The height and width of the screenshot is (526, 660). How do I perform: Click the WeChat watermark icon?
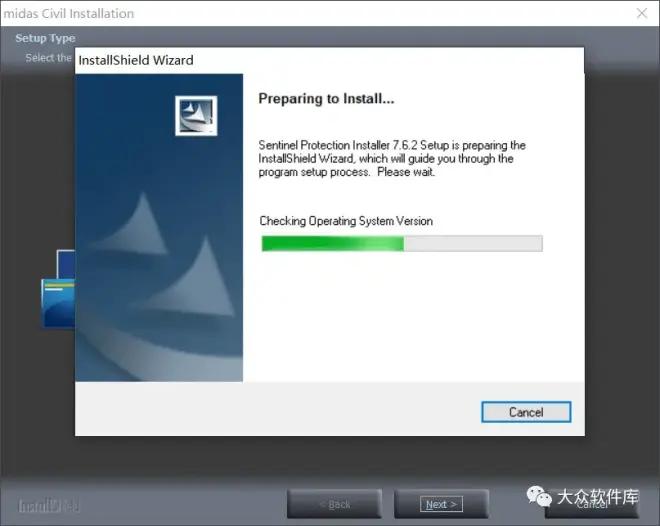[x=539, y=497]
